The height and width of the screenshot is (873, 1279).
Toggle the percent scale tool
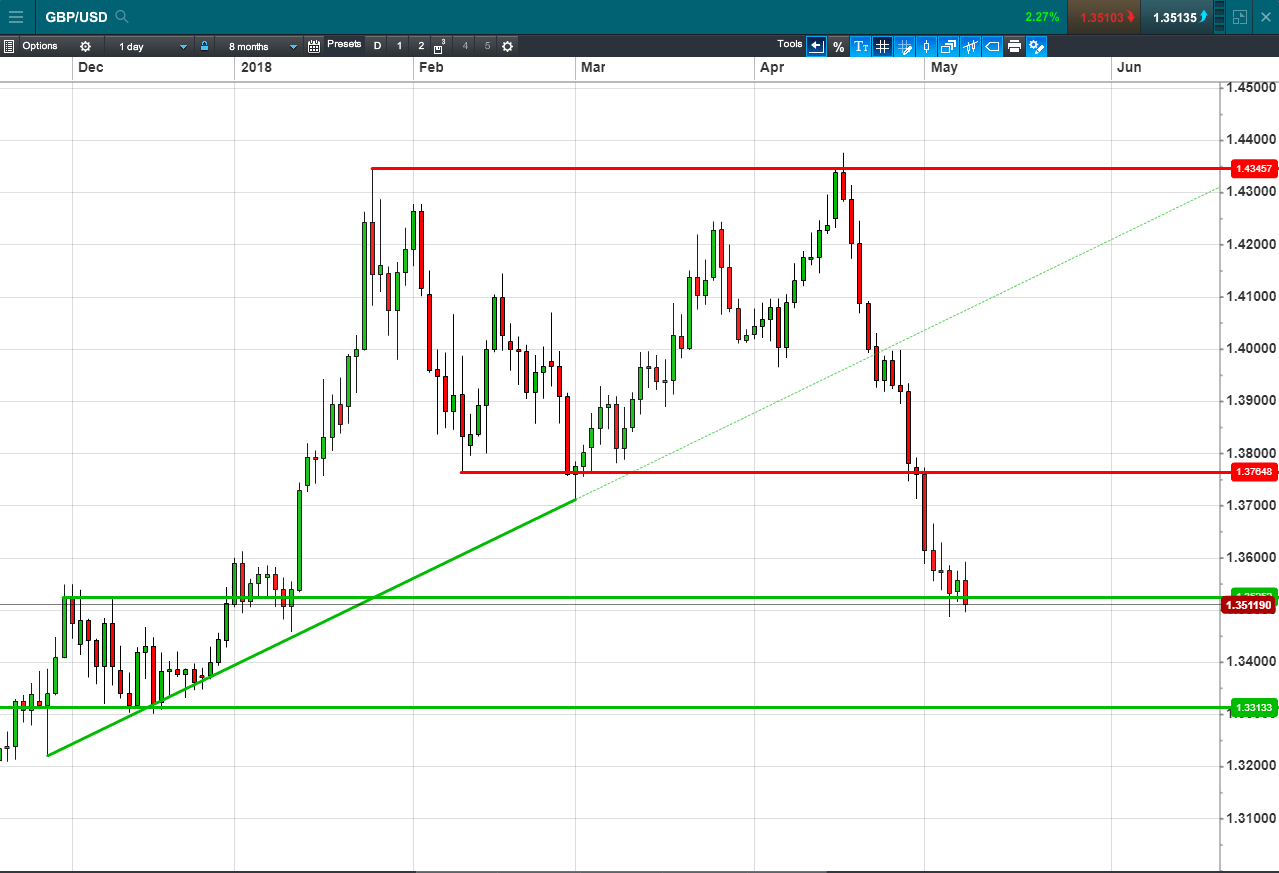(x=838, y=46)
